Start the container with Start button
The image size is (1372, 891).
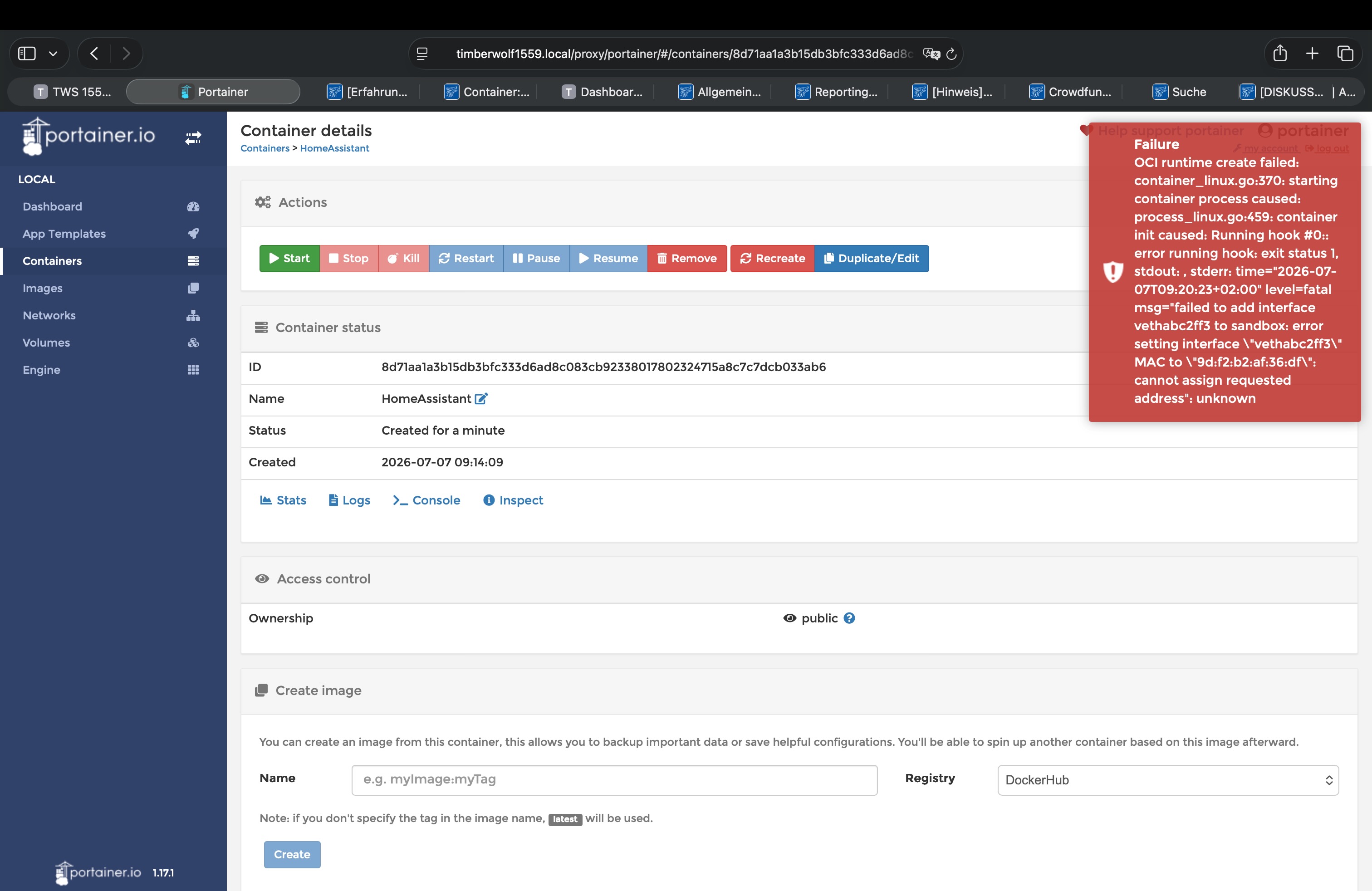coord(289,258)
